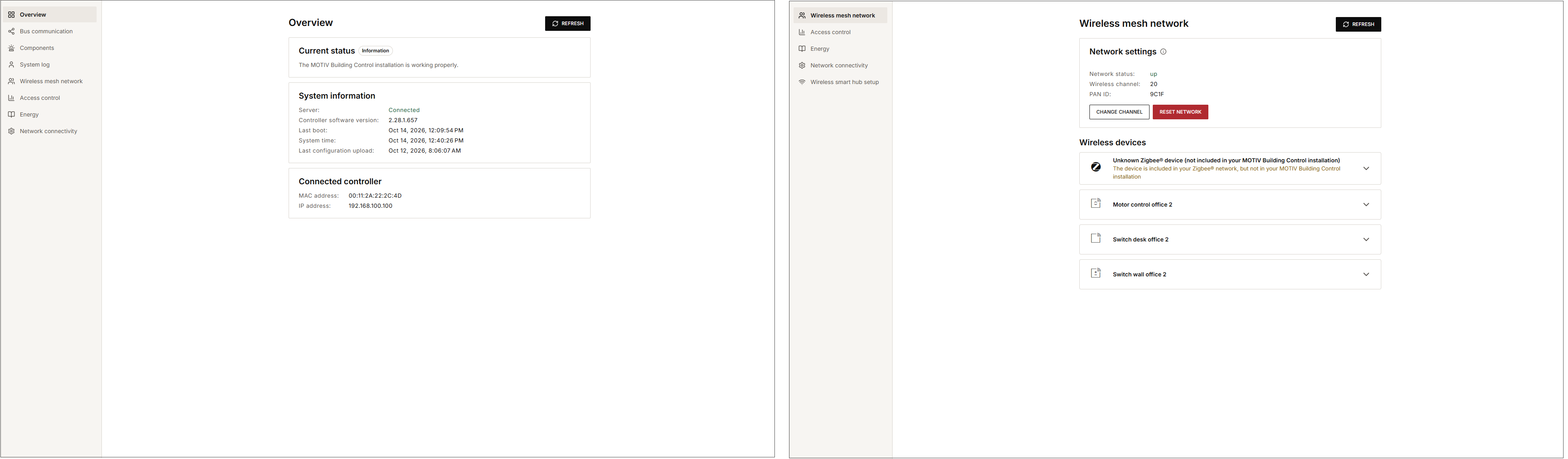Click the Connected server status text

[403, 110]
